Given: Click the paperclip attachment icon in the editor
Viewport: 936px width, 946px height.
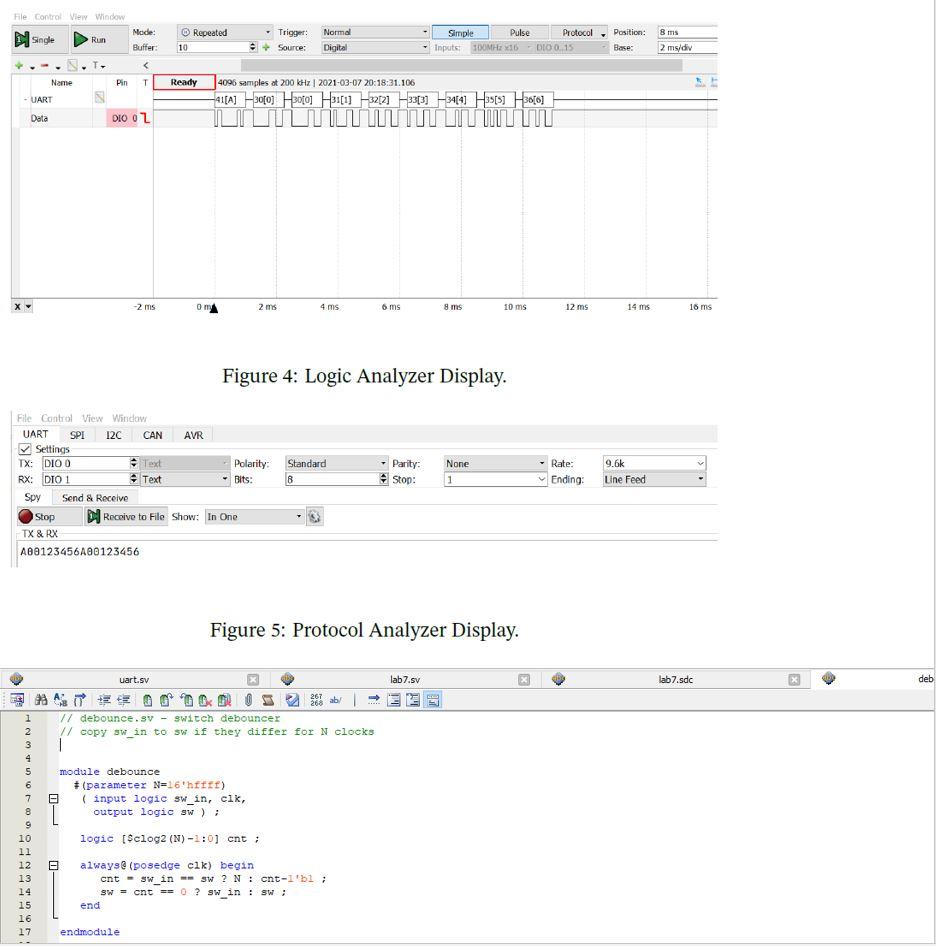Looking at the screenshot, I should (247, 698).
